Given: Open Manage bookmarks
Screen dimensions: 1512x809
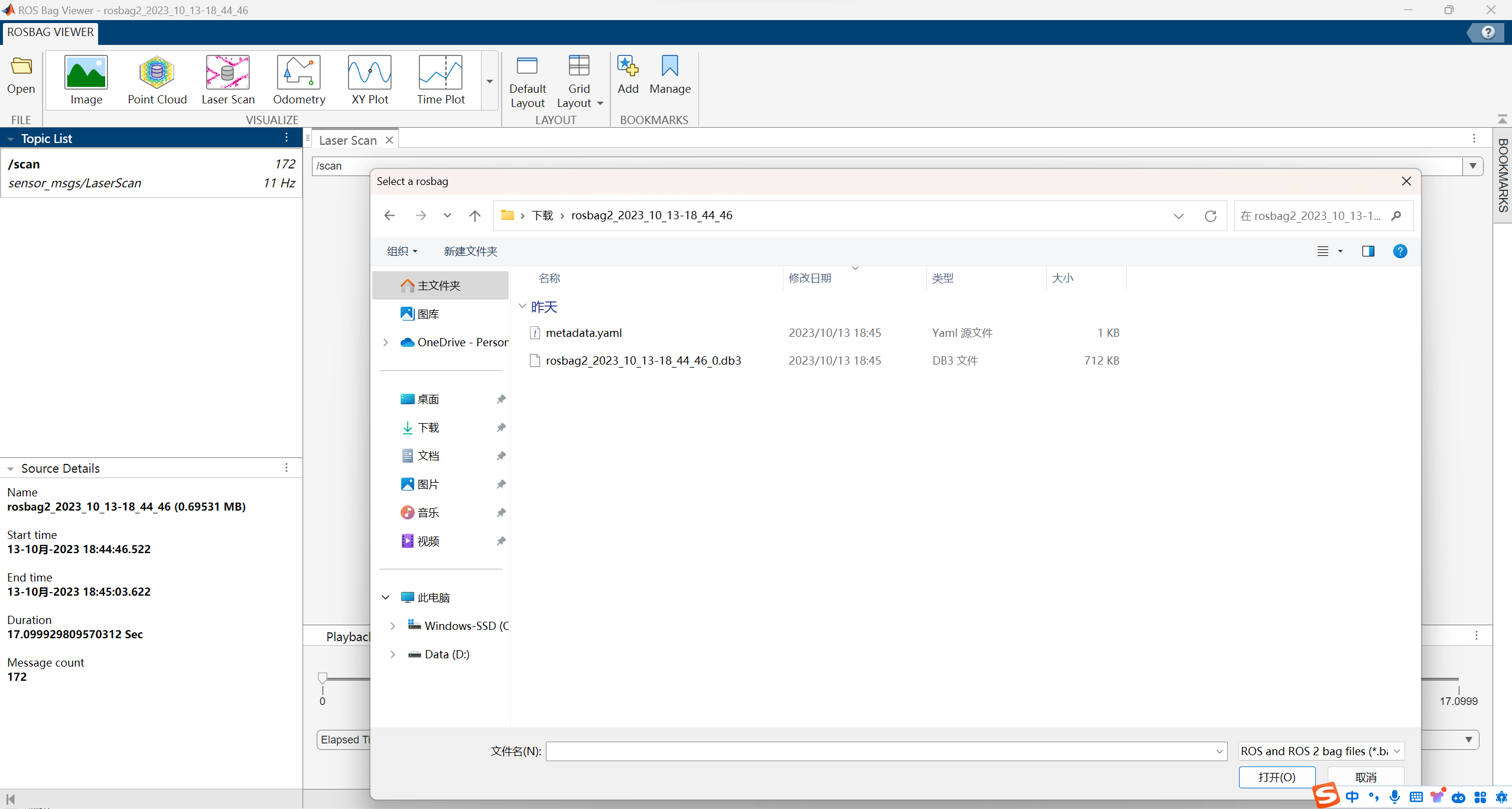Looking at the screenshot, I should click(x=669, y=76).
